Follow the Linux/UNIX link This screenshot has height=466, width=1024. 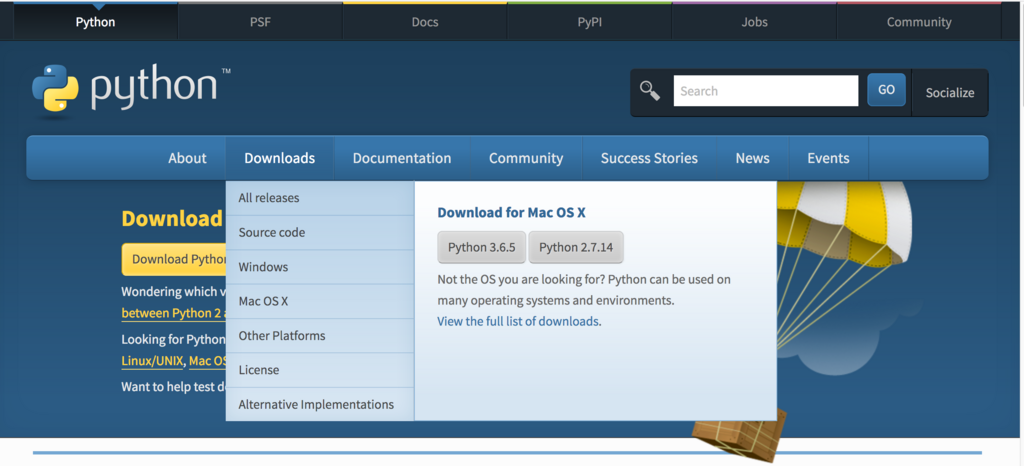(x=152, y=361)
